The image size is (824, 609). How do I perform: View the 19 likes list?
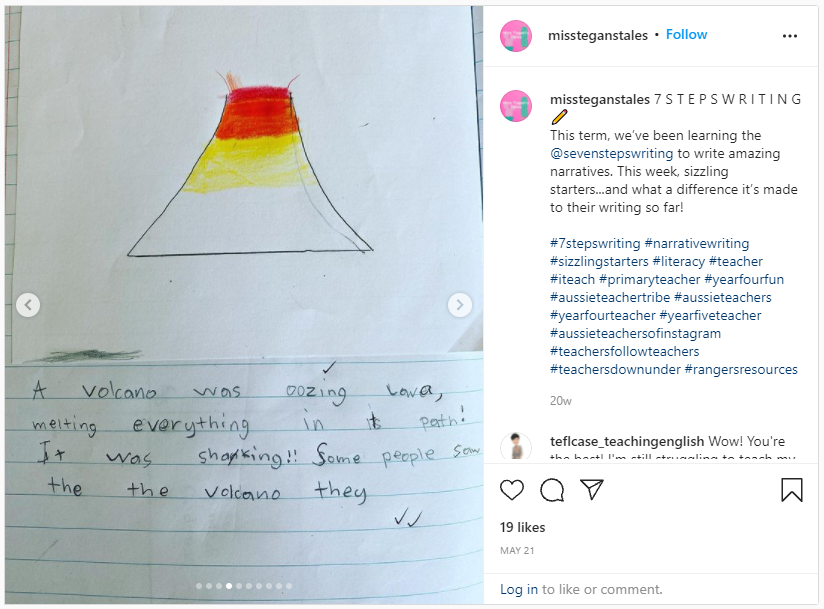(522, 527)
